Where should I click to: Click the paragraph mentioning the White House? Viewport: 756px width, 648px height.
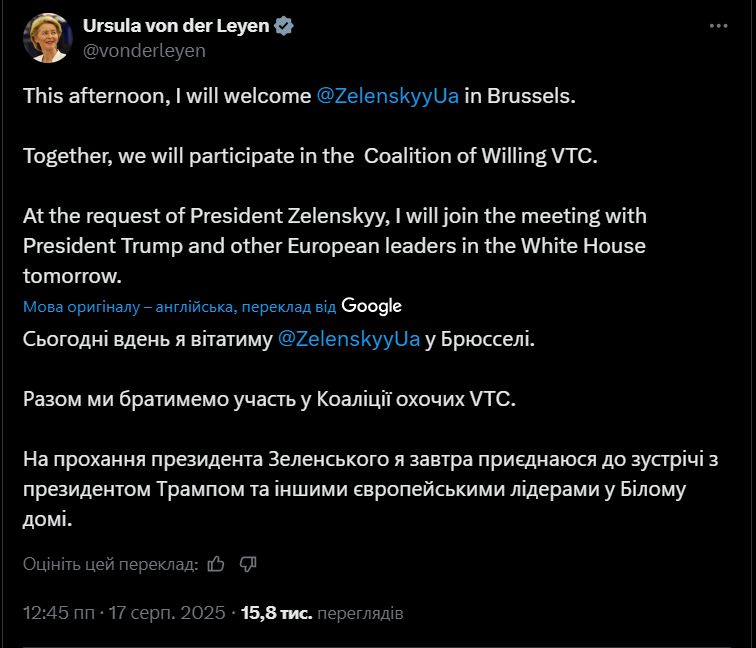coord(334,245)
